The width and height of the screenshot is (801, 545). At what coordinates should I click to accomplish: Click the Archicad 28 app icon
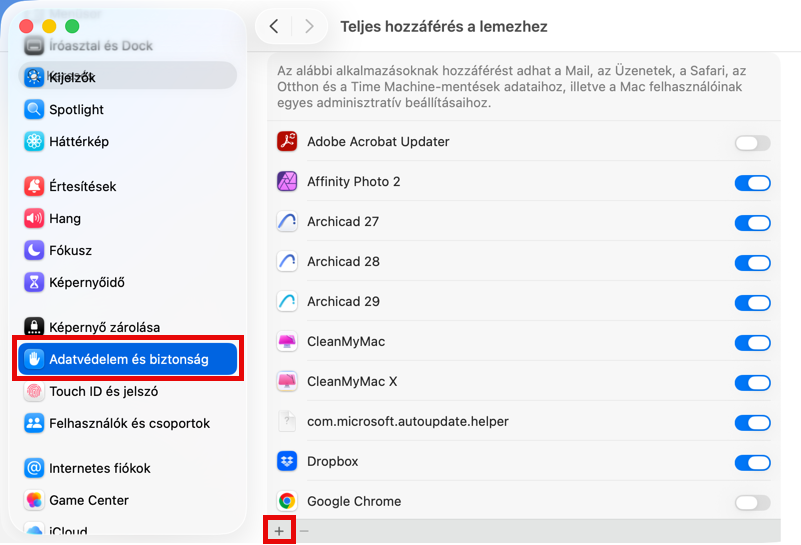click(x=287, y=262)
